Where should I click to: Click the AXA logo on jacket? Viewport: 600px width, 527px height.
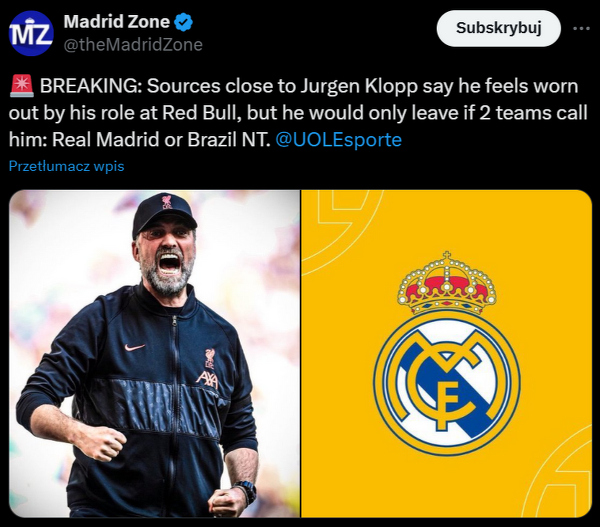pos(207,379)
